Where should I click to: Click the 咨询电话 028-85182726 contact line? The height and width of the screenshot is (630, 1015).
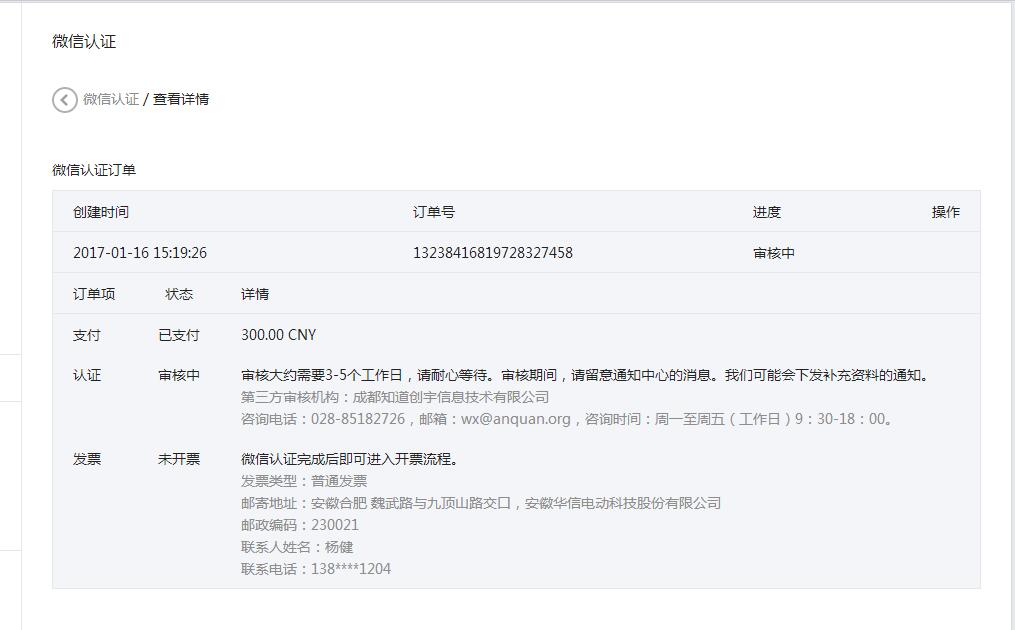pyautogui.click(x=568, y=419)
